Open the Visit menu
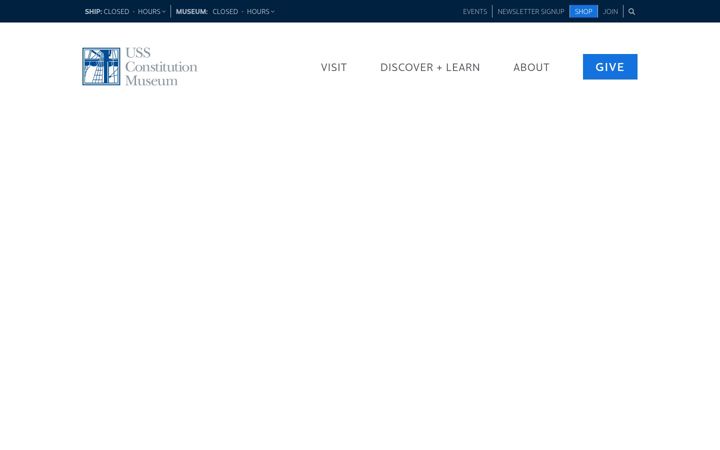 click(x=333, y=67)
